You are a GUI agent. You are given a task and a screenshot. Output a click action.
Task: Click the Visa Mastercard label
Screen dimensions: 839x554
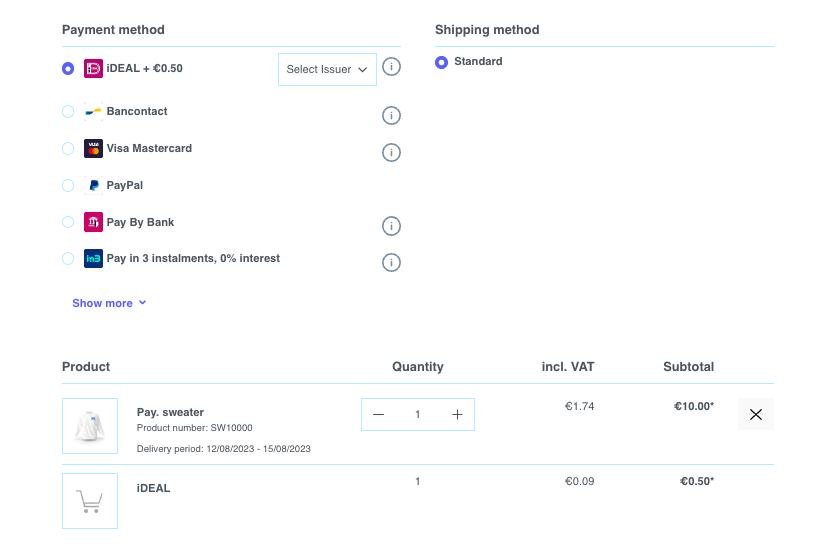click(149, 148)
